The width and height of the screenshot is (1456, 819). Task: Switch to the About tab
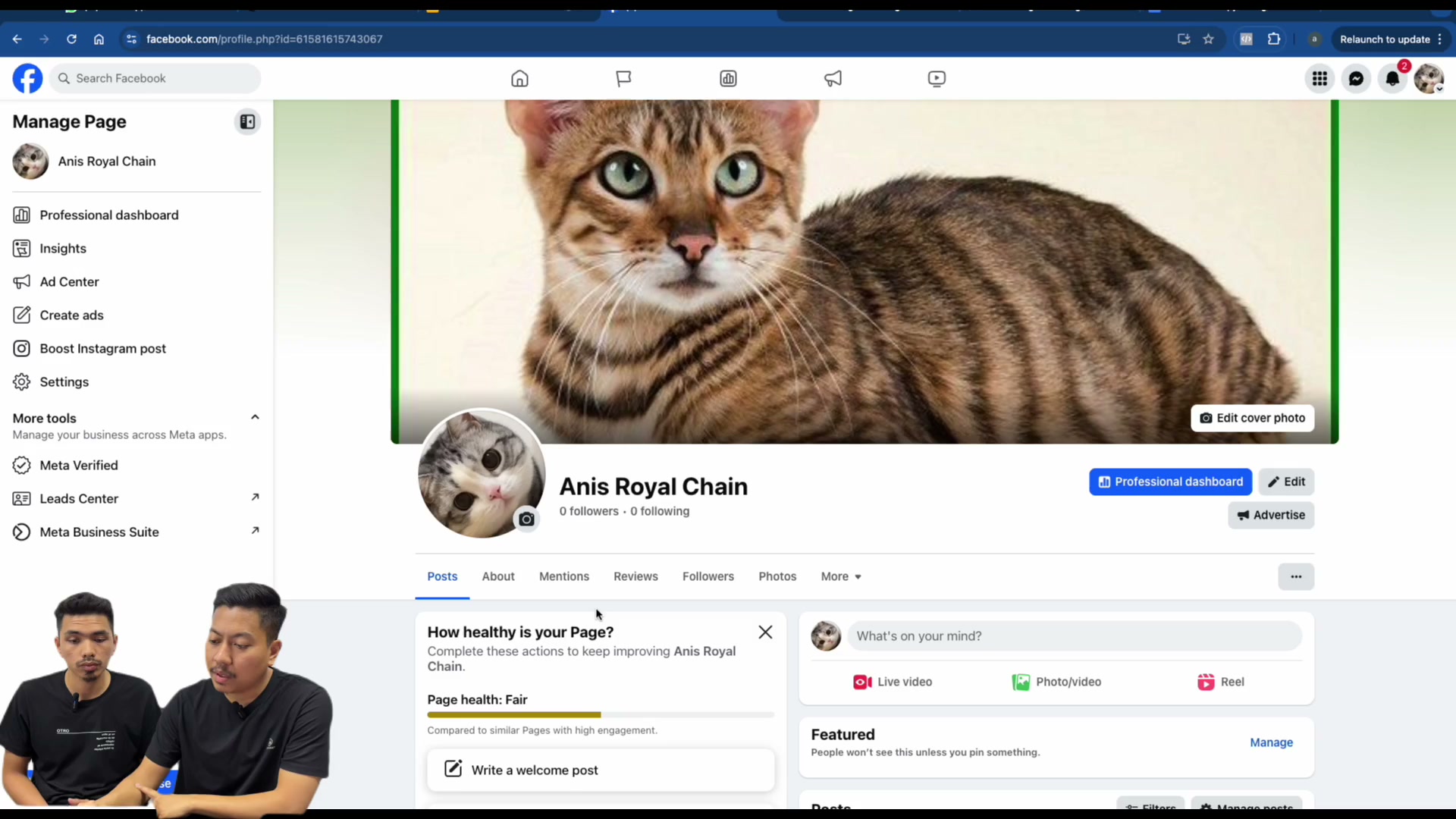coord(498,576)
